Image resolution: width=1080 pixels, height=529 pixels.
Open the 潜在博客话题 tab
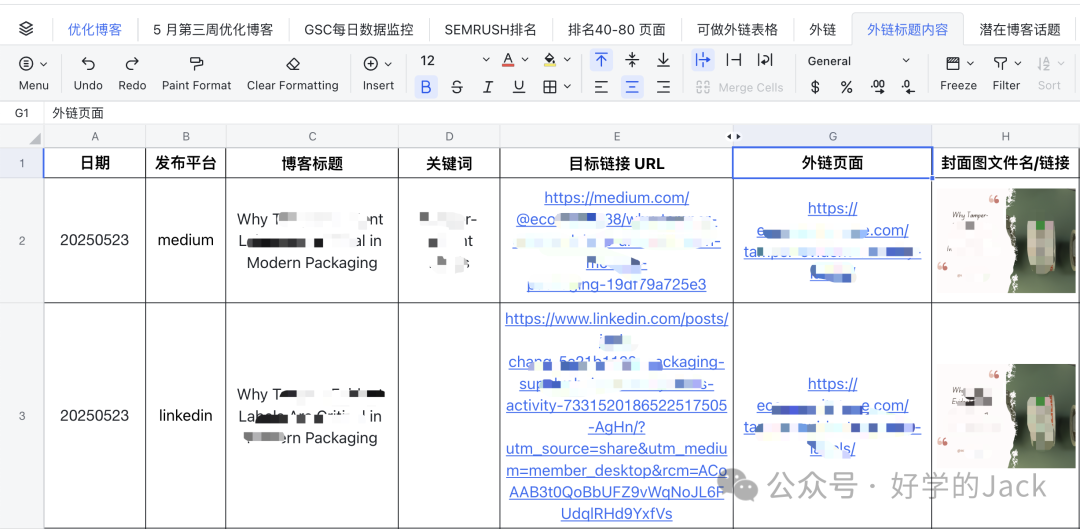tap(1020, 30)
